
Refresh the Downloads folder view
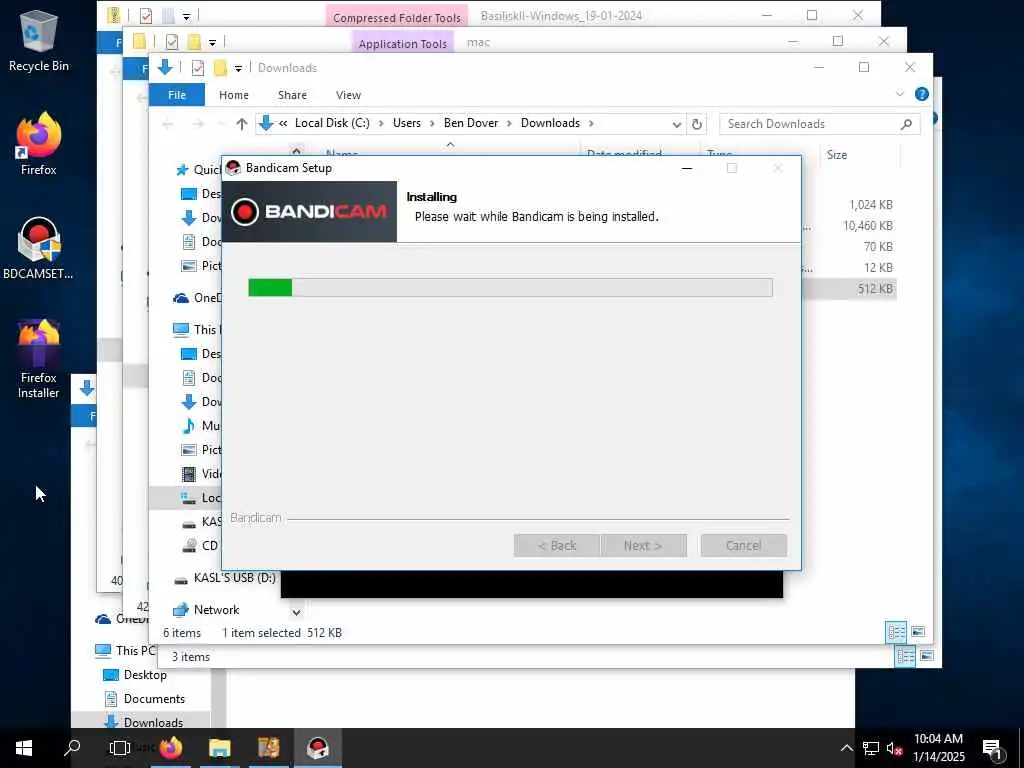click(x=697, y=123)
